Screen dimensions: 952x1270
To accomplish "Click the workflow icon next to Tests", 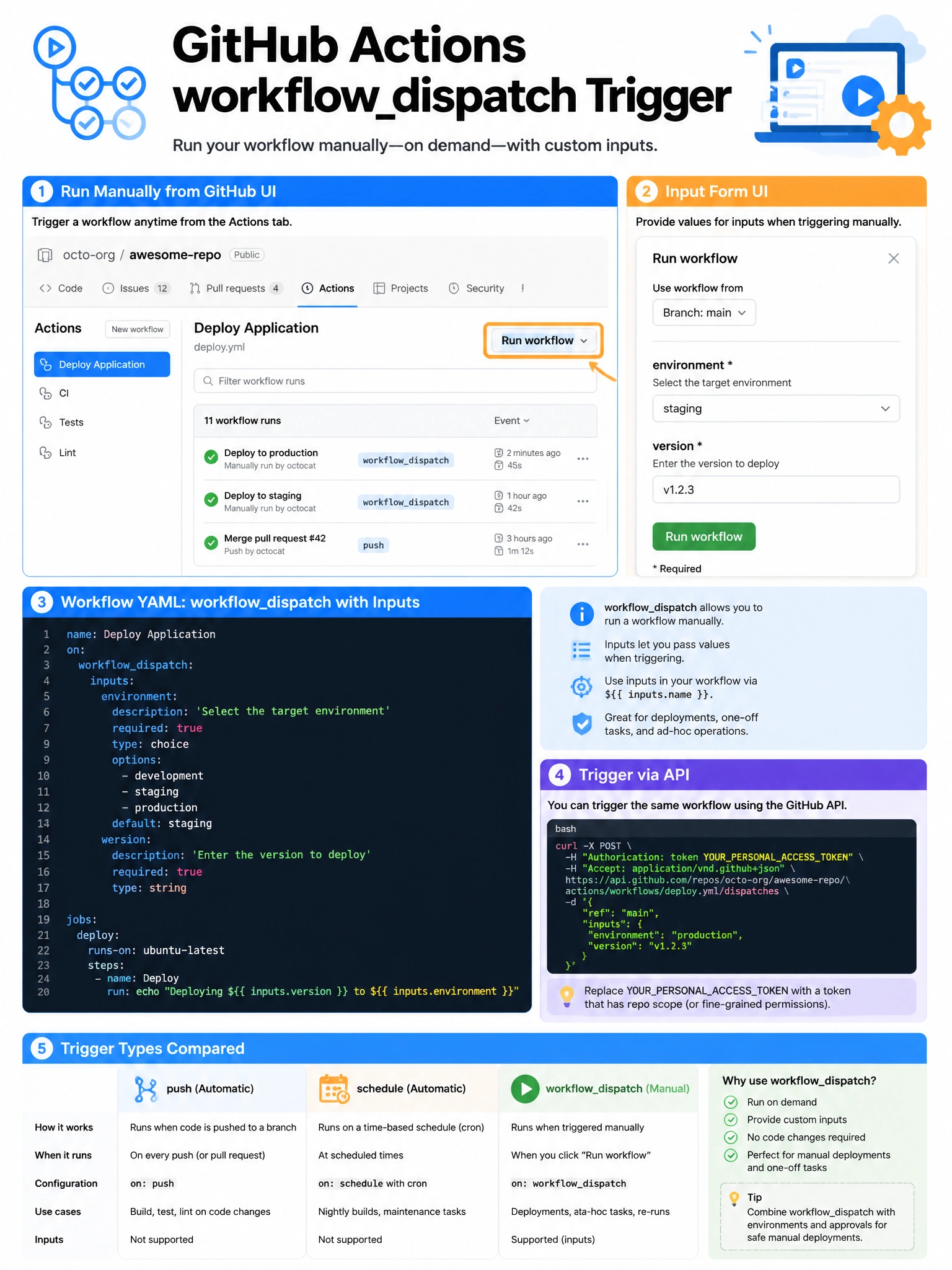I will tap(45, 422).
